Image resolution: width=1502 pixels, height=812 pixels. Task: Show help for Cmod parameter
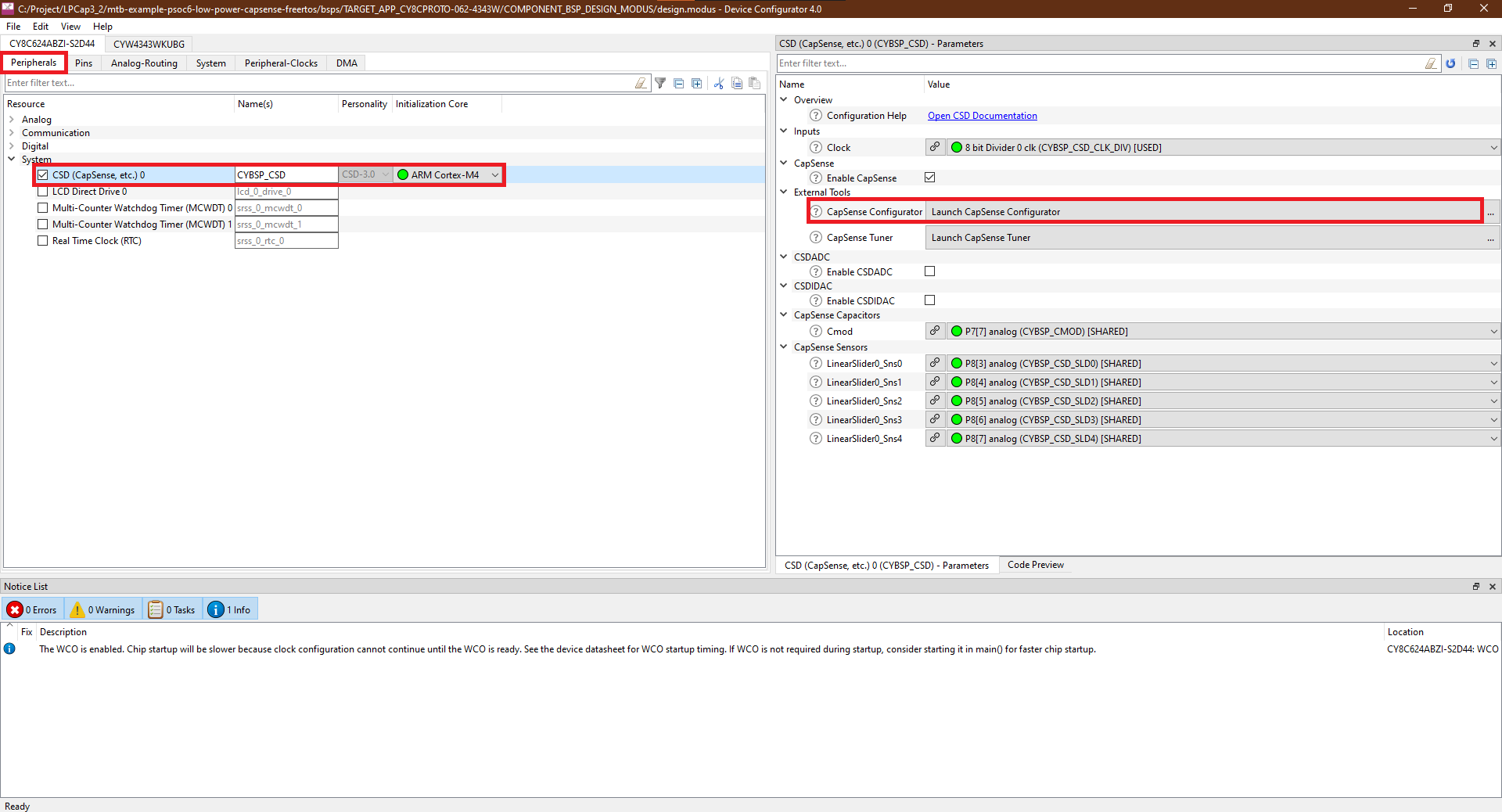[x=816, y=332]
